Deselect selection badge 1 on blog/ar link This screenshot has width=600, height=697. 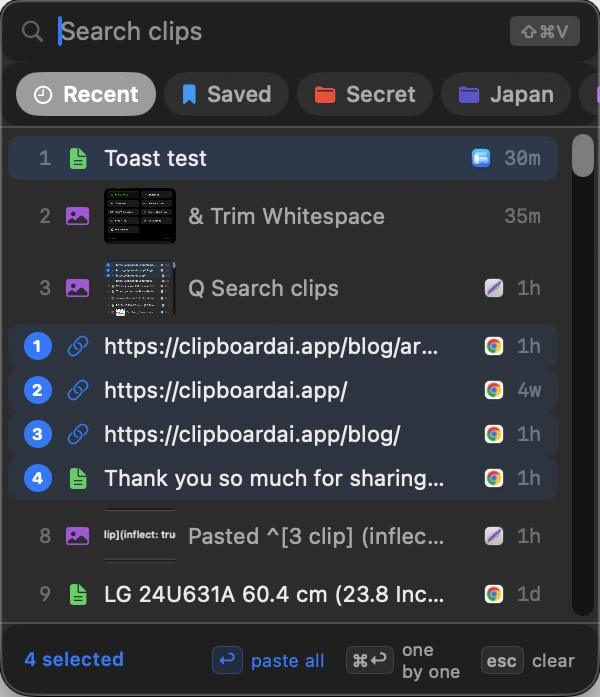(x=37, y=346)
